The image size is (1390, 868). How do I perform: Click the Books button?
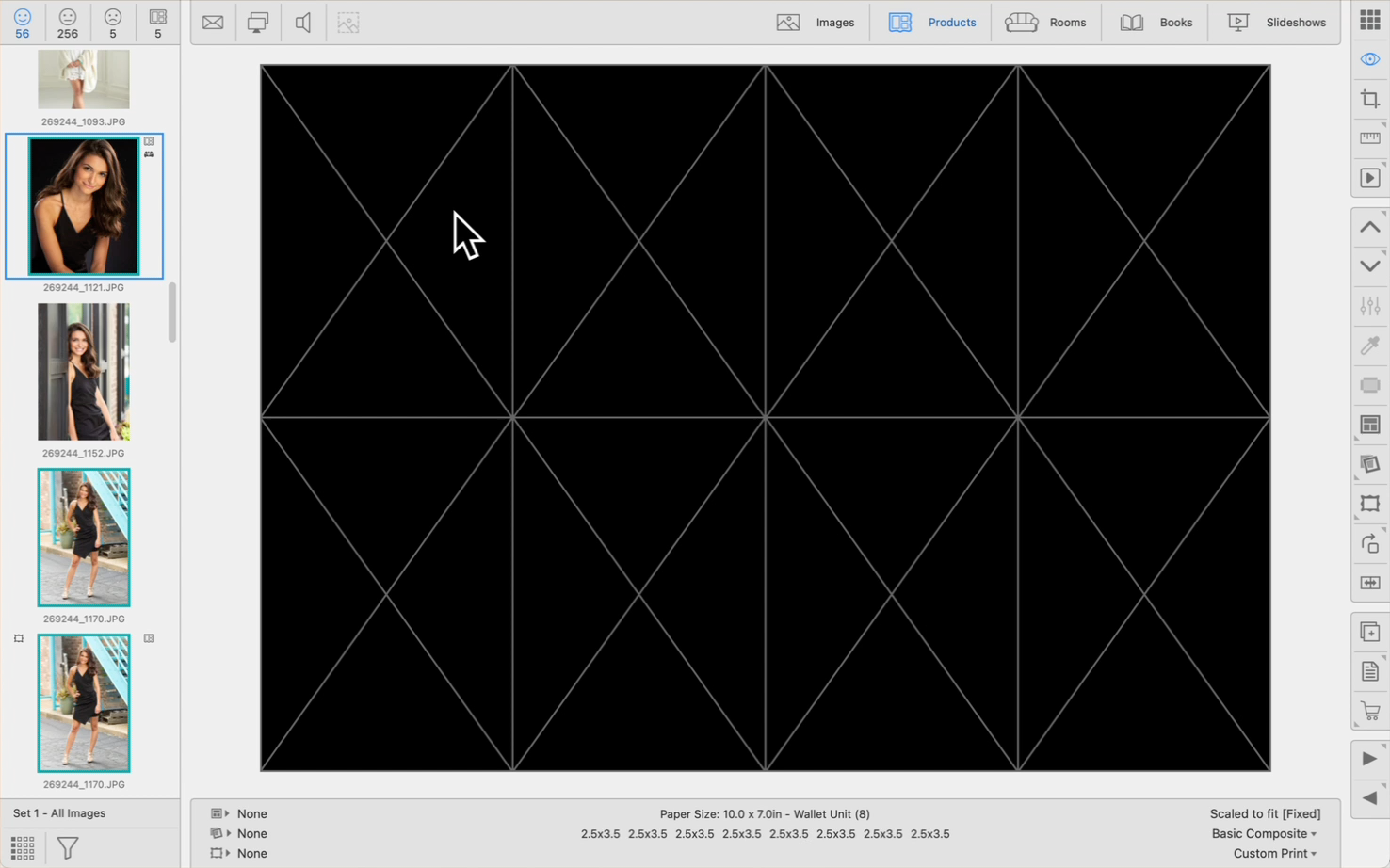tap(1156, 23)
